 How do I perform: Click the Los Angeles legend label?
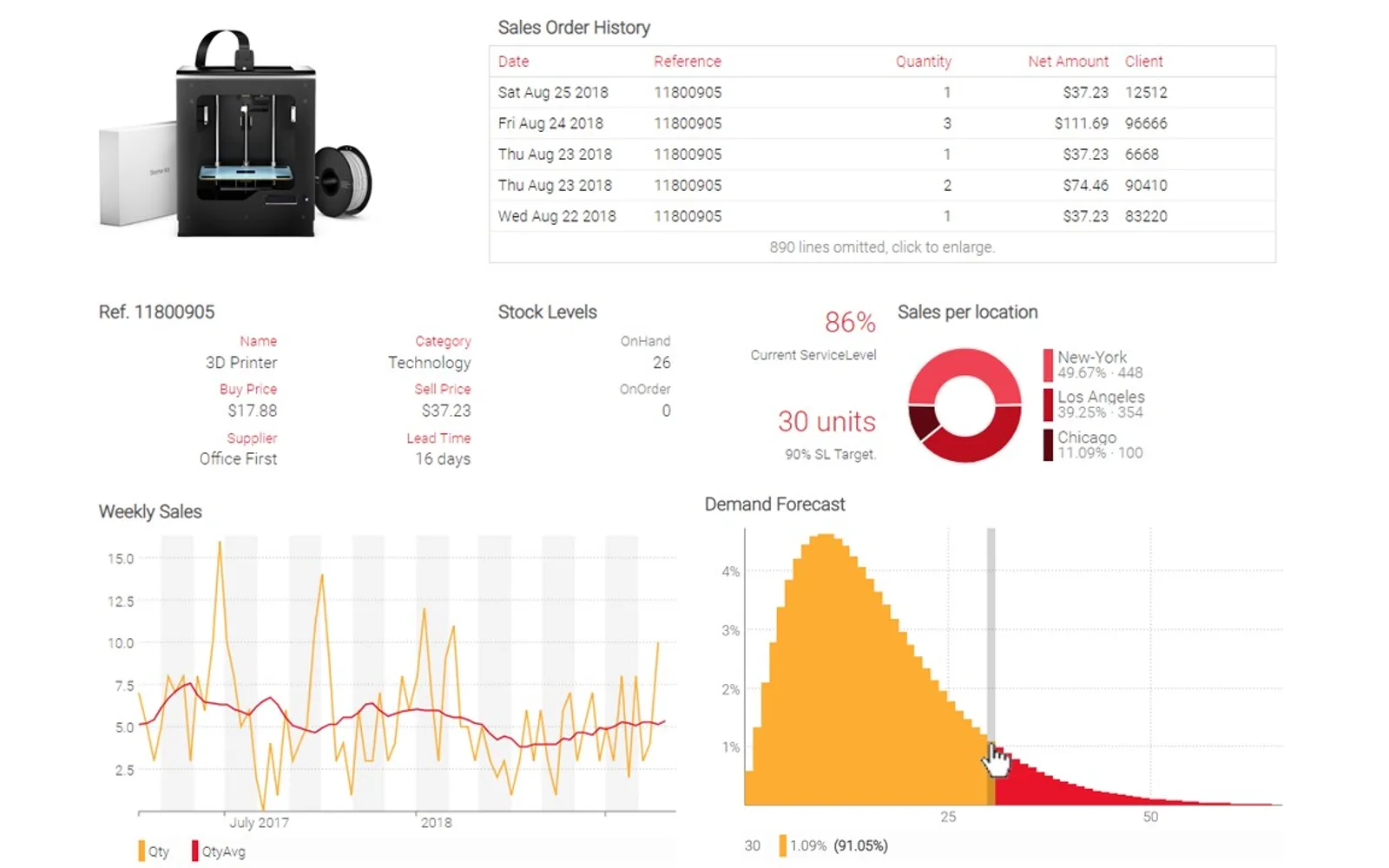coord(1101,397)
